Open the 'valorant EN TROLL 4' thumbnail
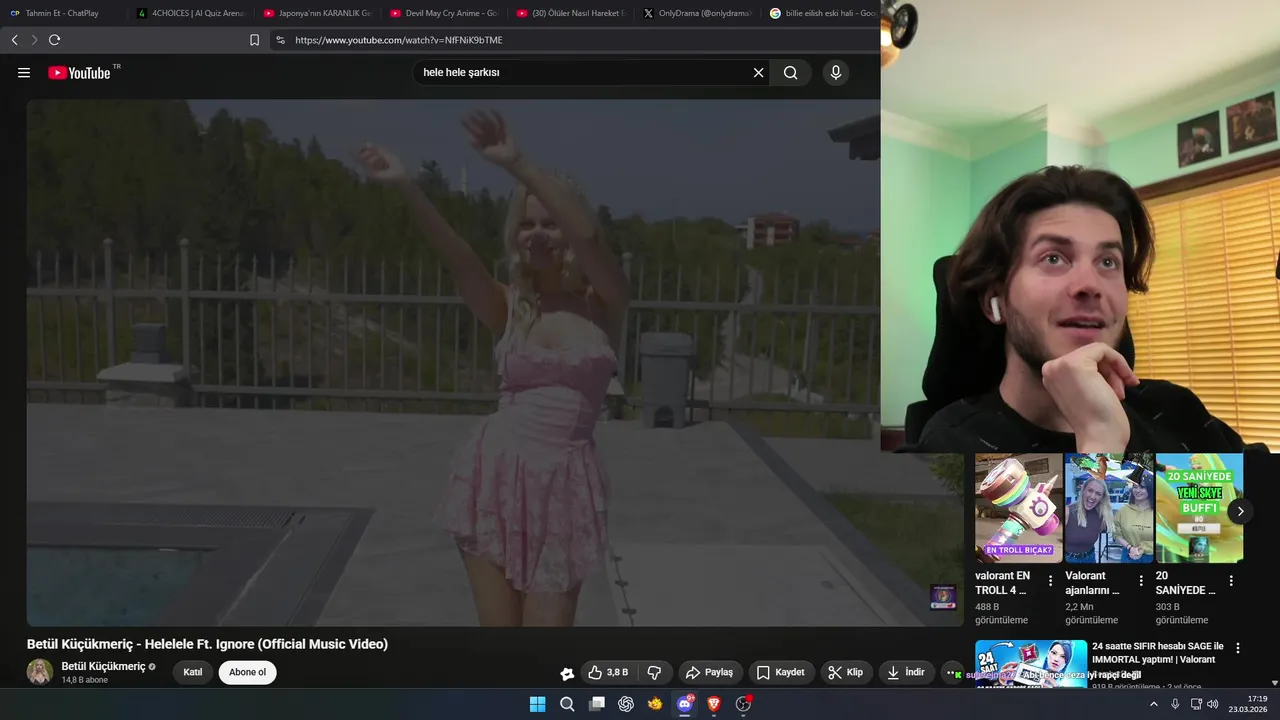Image resolution: width=1280 pixels, height=720 pixels. point(1019,508)
